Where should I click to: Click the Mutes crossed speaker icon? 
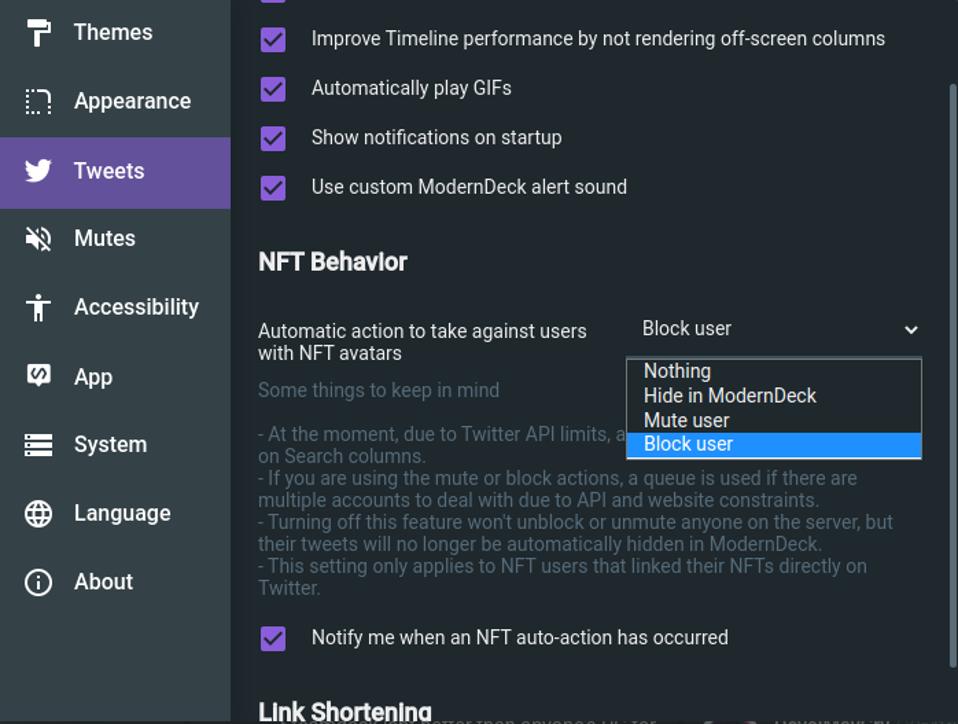click(x=38, y=239)
